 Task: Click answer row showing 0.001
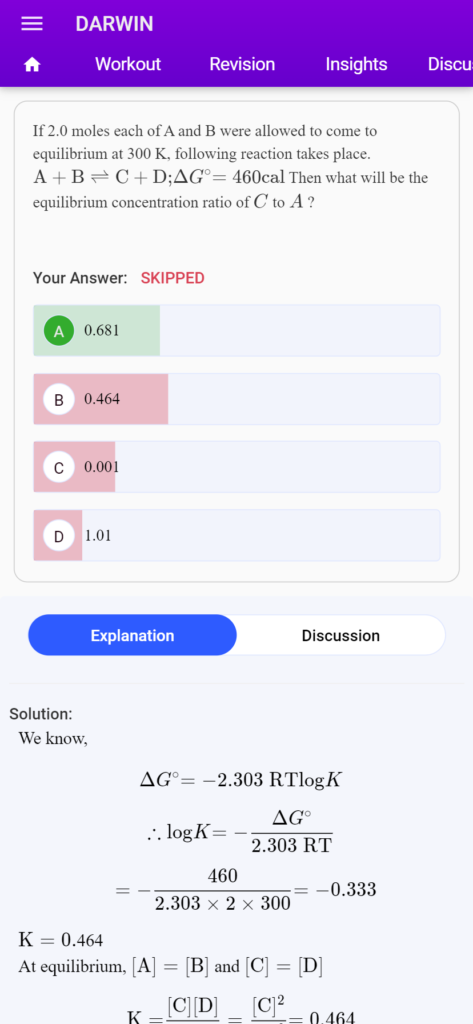[236, 467]
